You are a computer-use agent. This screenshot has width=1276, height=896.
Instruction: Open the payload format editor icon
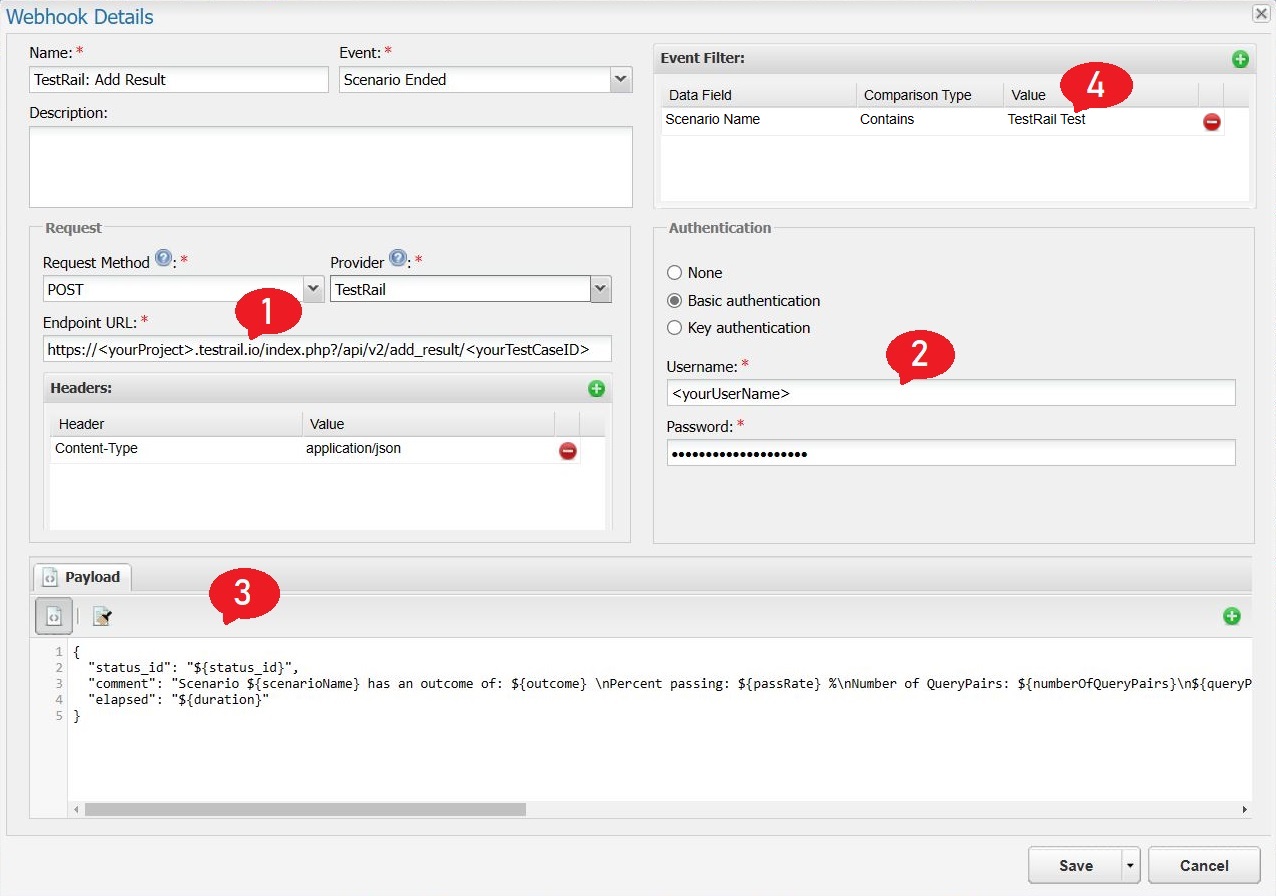click(x=100, y=616)
